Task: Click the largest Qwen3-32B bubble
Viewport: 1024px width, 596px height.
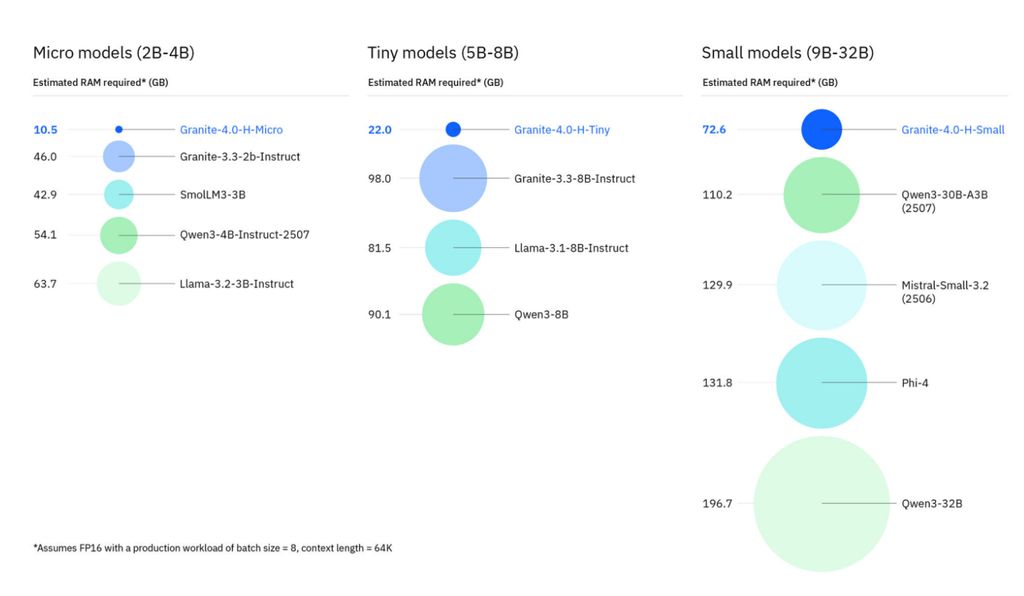Action: 822,504
